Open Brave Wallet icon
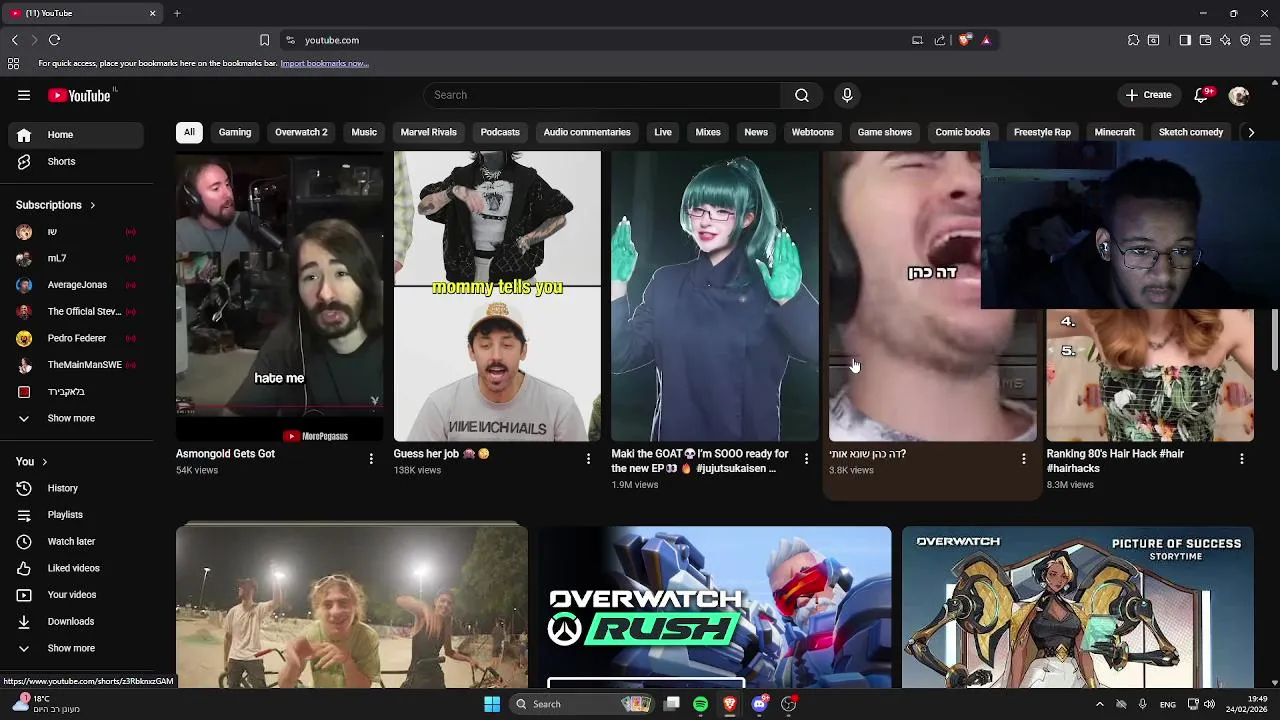The image size is (1280, 720). pos(1205,40)
